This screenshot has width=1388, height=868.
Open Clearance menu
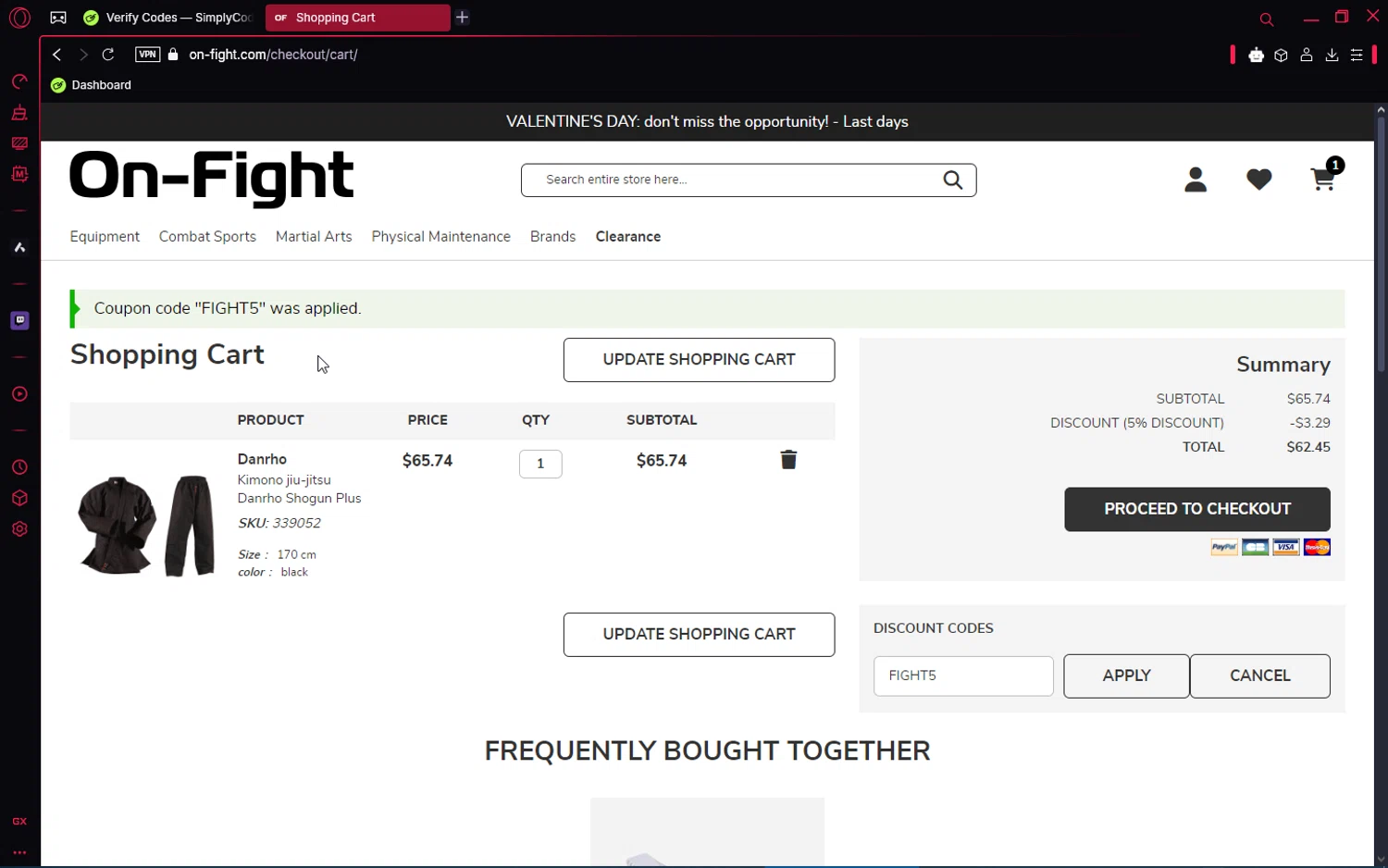pos(628,237)
